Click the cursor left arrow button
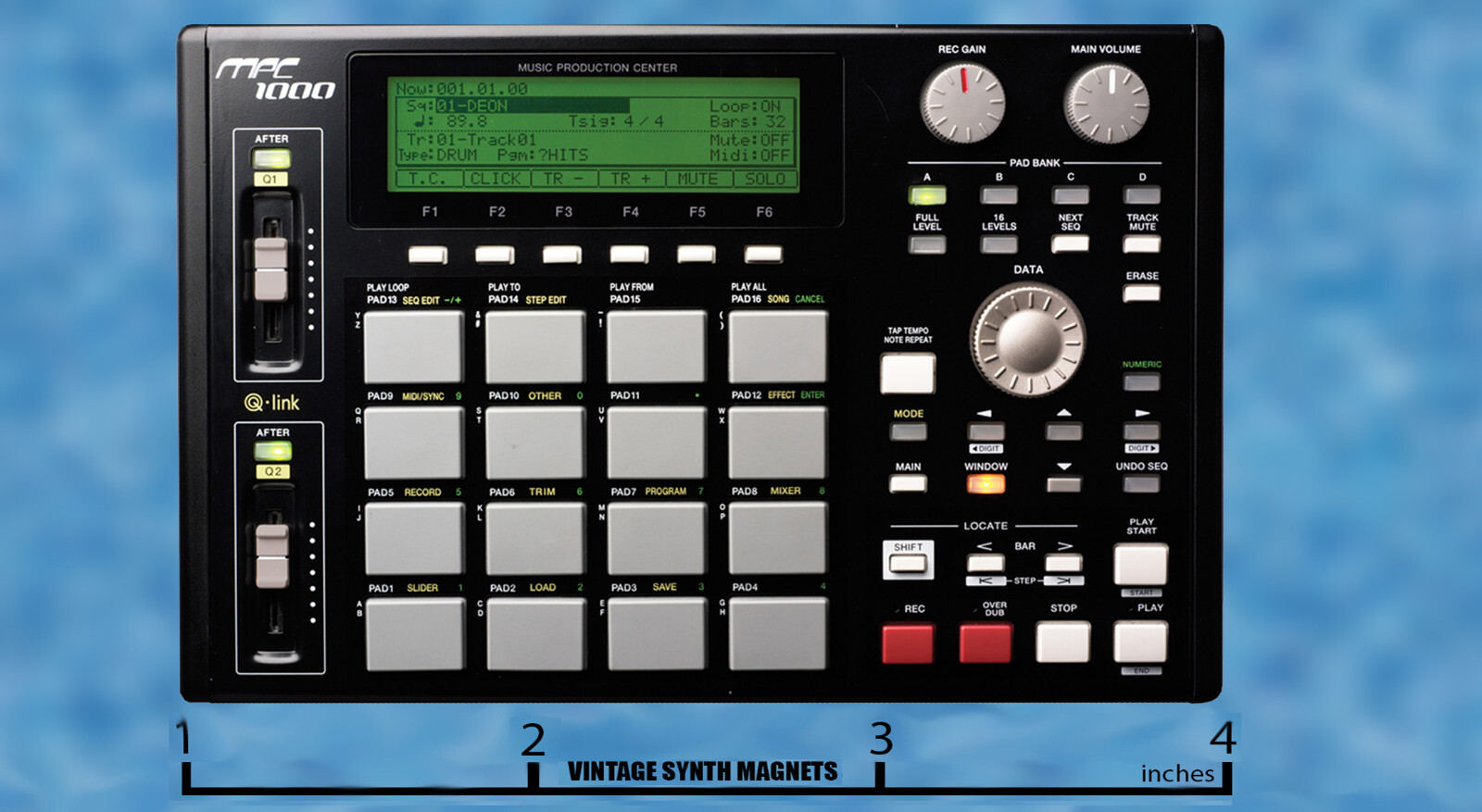The height and width of the screenshot is (812, 1482). point(986,431)
